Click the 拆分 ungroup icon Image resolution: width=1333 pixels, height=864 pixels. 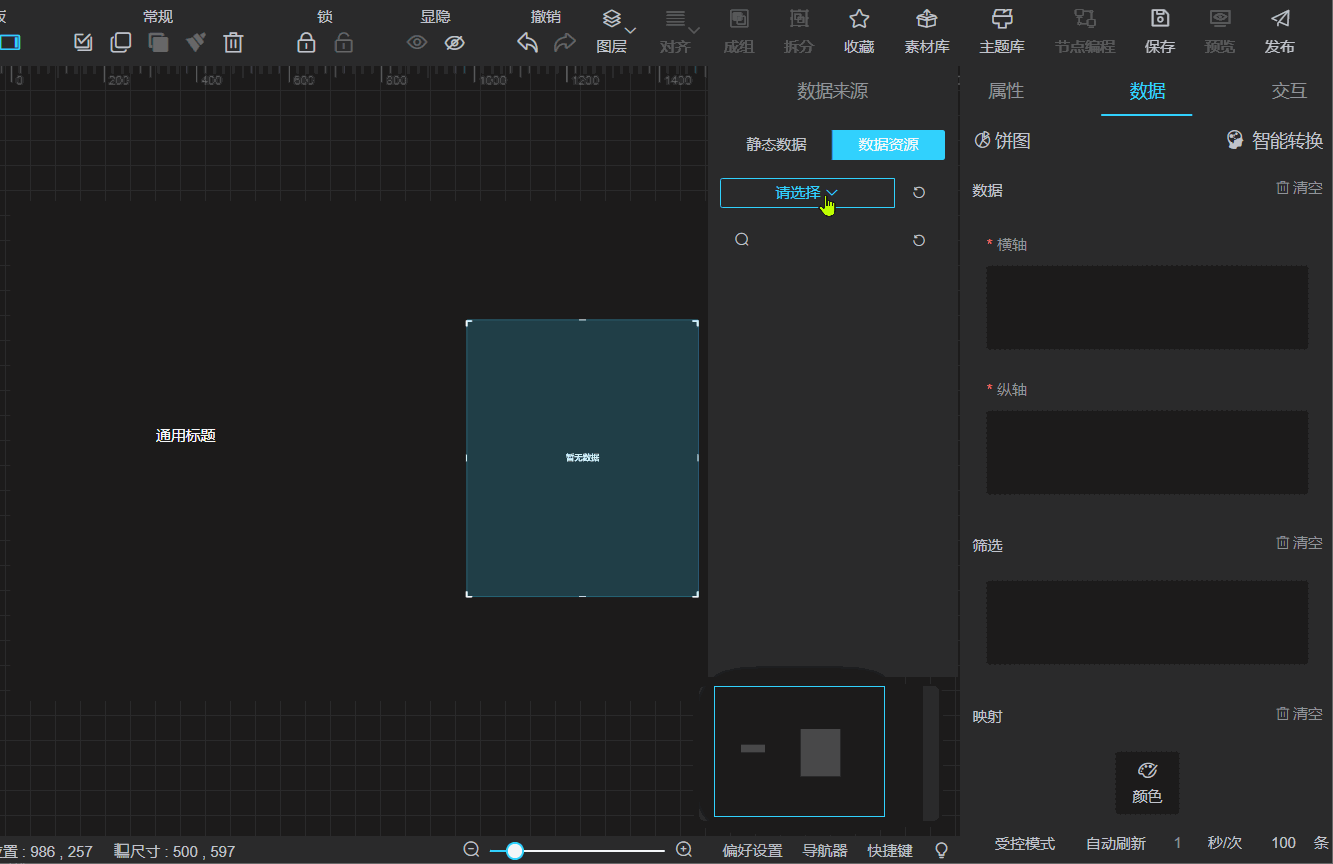coord(799,31)
